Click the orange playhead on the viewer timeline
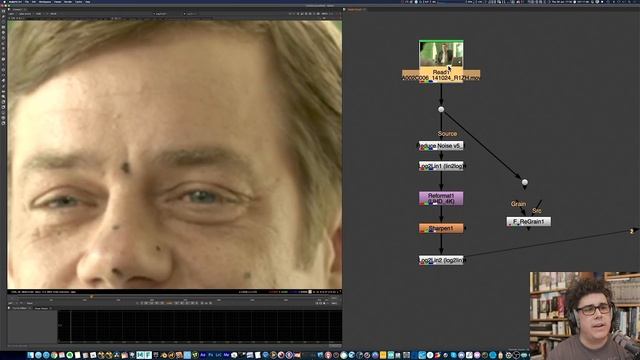This screenshot has width=640, height=360. click(x=91, y=297)
